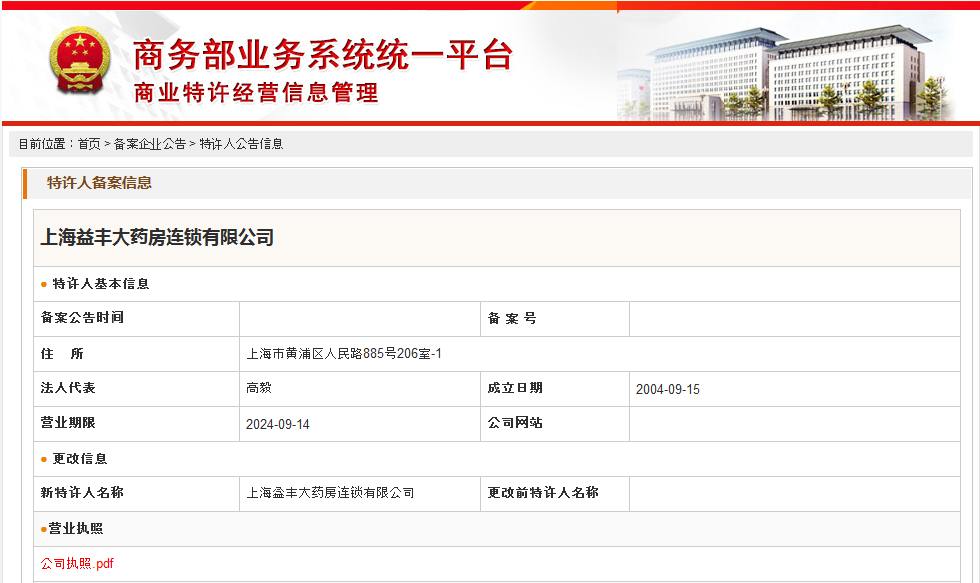Select the company name heading 上海益丰大药房连锁有限公司
This screenshot has height=583, width=980.
point(157,237)
